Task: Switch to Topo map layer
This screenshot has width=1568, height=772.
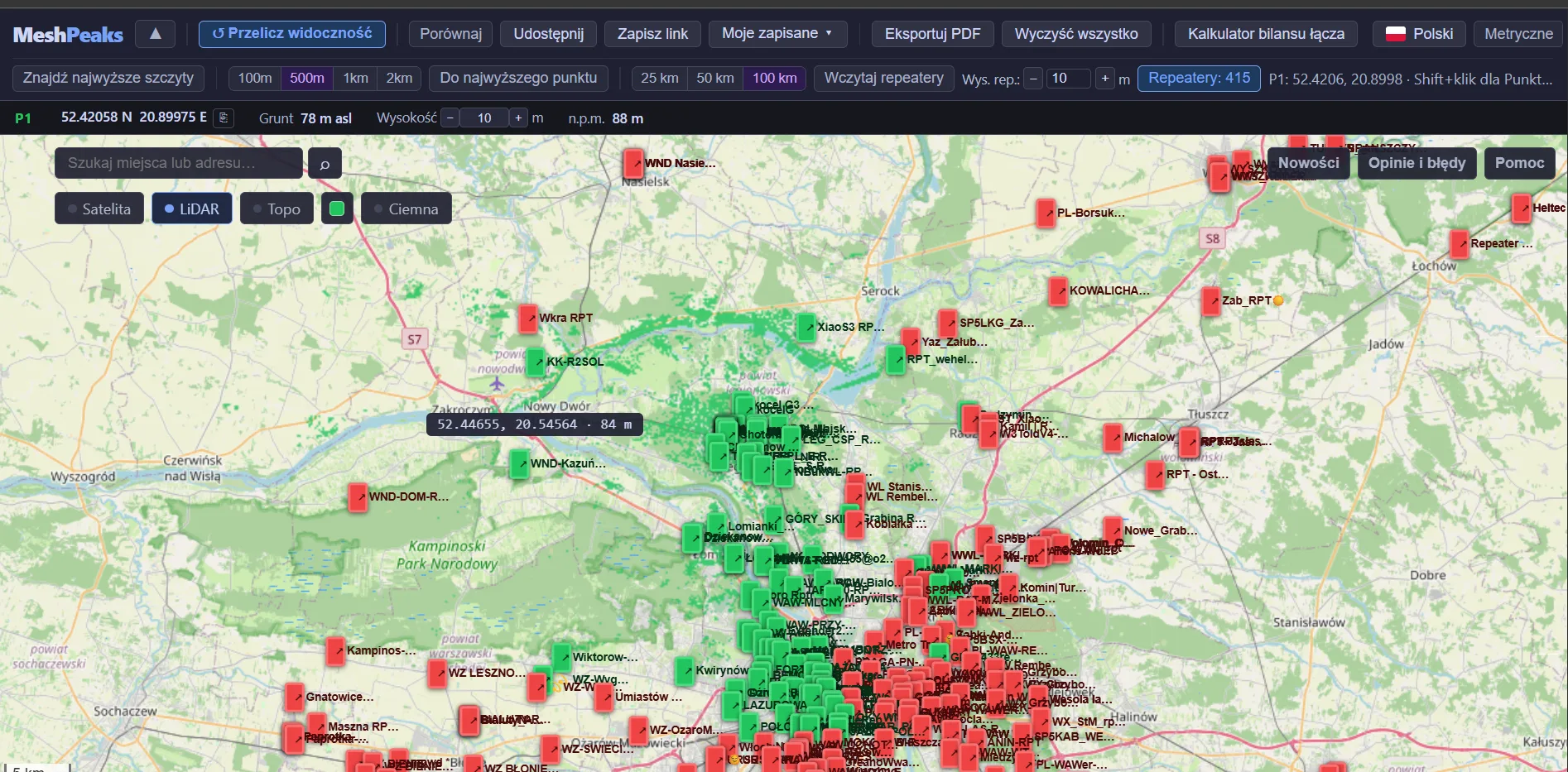Action: click(277, 209)
